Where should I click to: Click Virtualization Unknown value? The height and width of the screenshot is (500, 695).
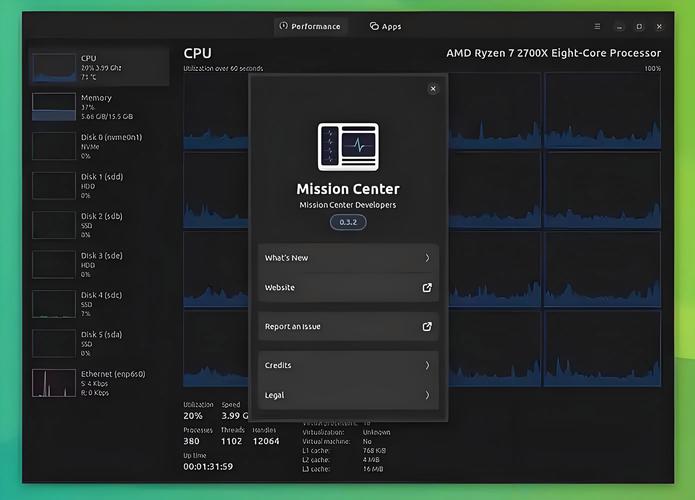[x=376, y=432]
